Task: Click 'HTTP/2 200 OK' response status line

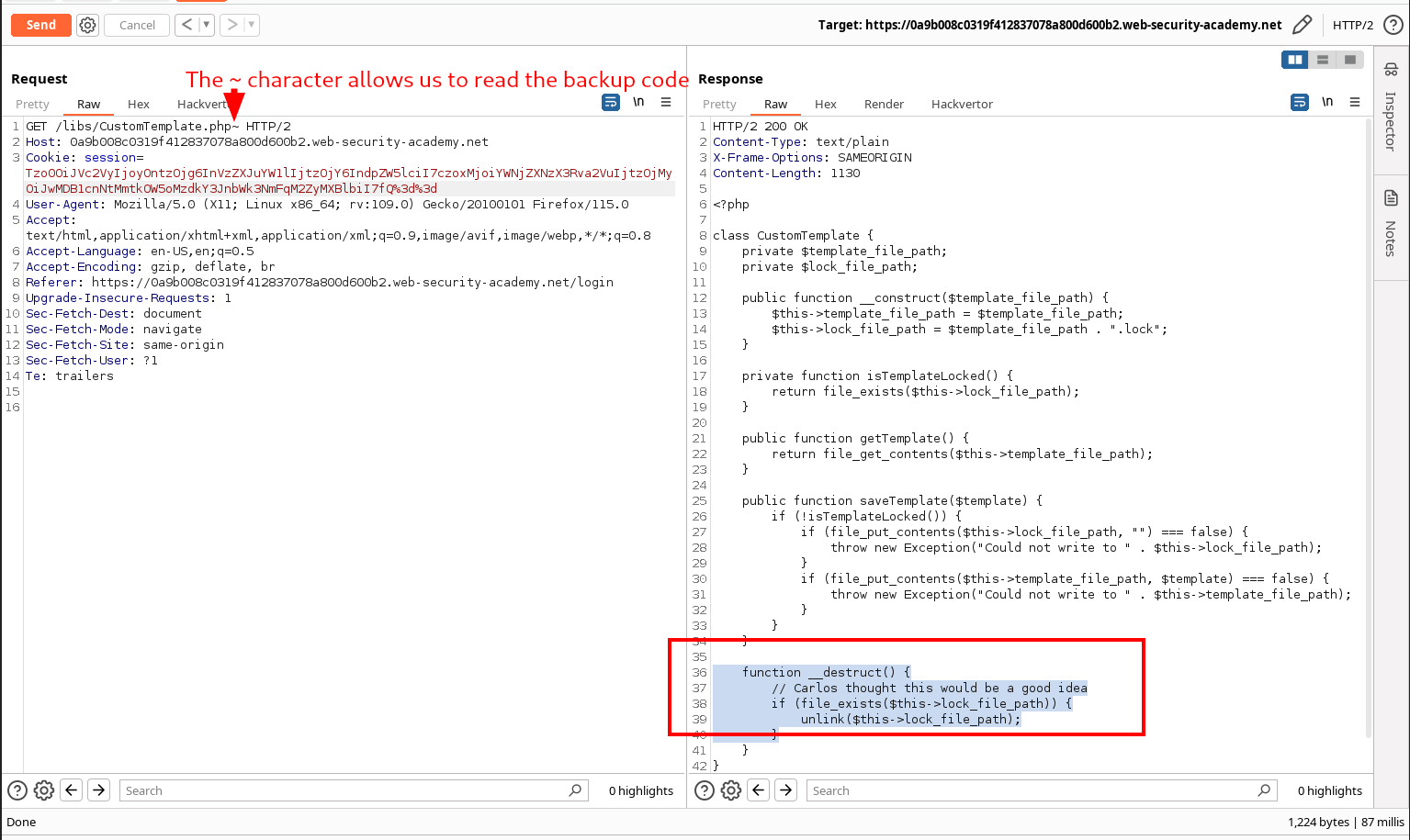Action: click(x=761, y=127)
